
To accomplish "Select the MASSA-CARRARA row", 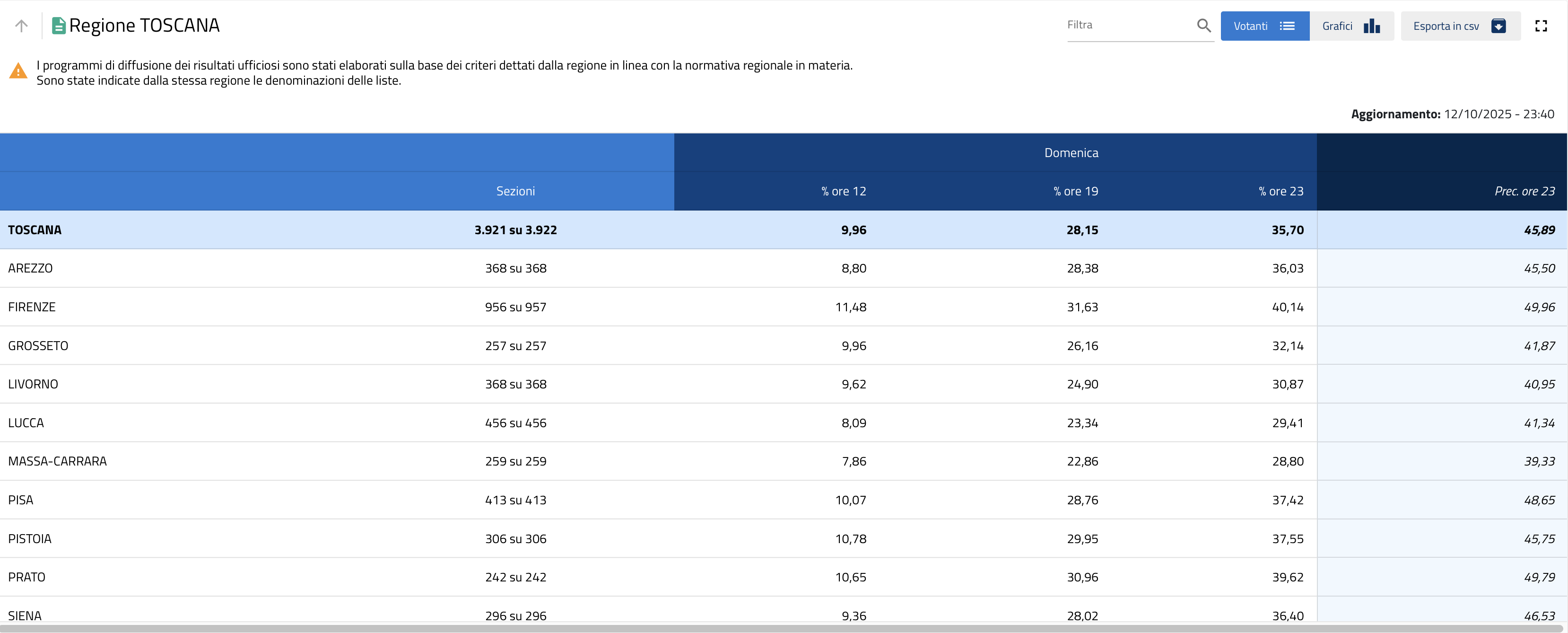I will click(x=57, y=461).
